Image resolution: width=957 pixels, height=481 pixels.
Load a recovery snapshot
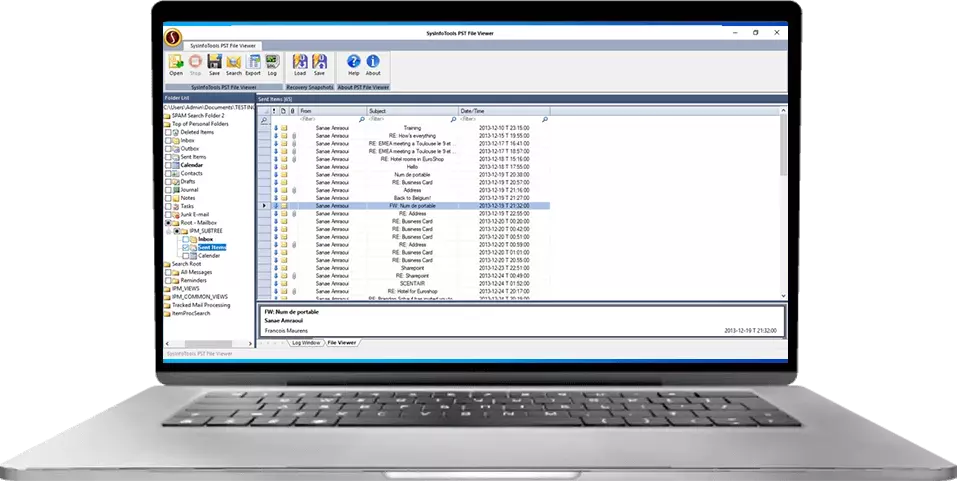(300, 64)
